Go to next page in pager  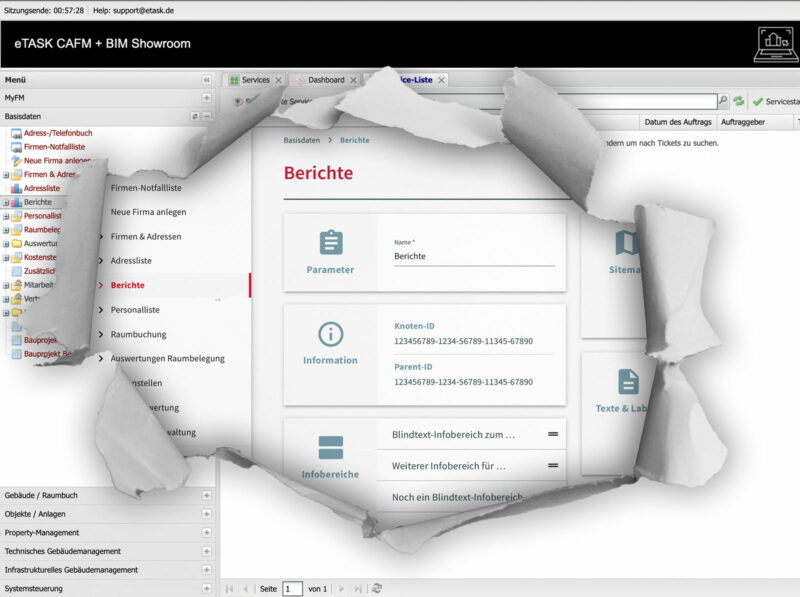[341, 589]
